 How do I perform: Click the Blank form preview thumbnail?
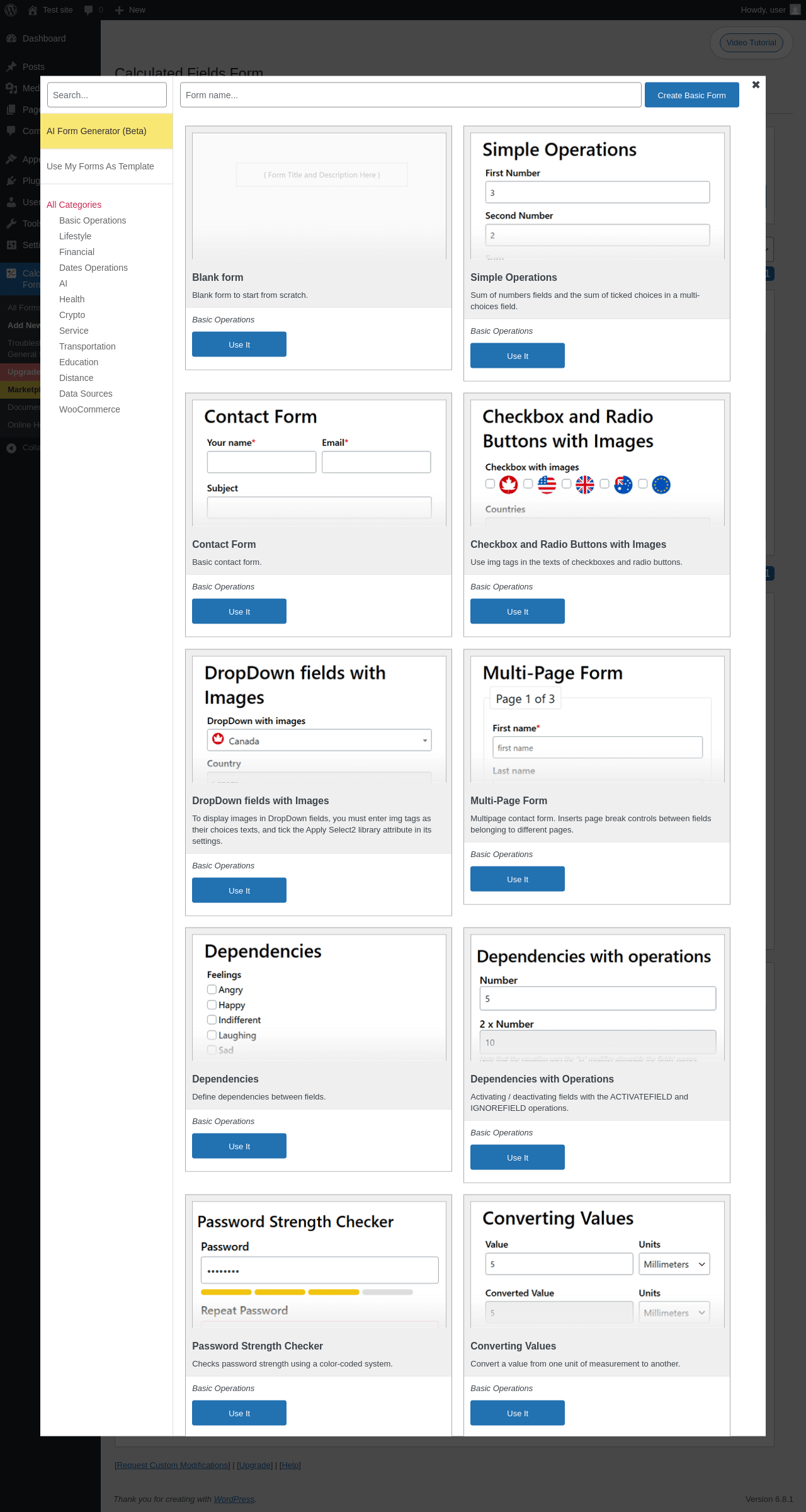[x=319, y=196]
